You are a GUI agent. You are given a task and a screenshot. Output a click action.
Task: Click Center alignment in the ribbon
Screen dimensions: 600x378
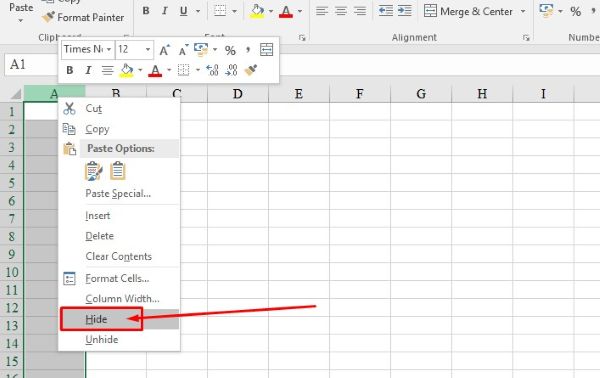[x=341, y=11]
